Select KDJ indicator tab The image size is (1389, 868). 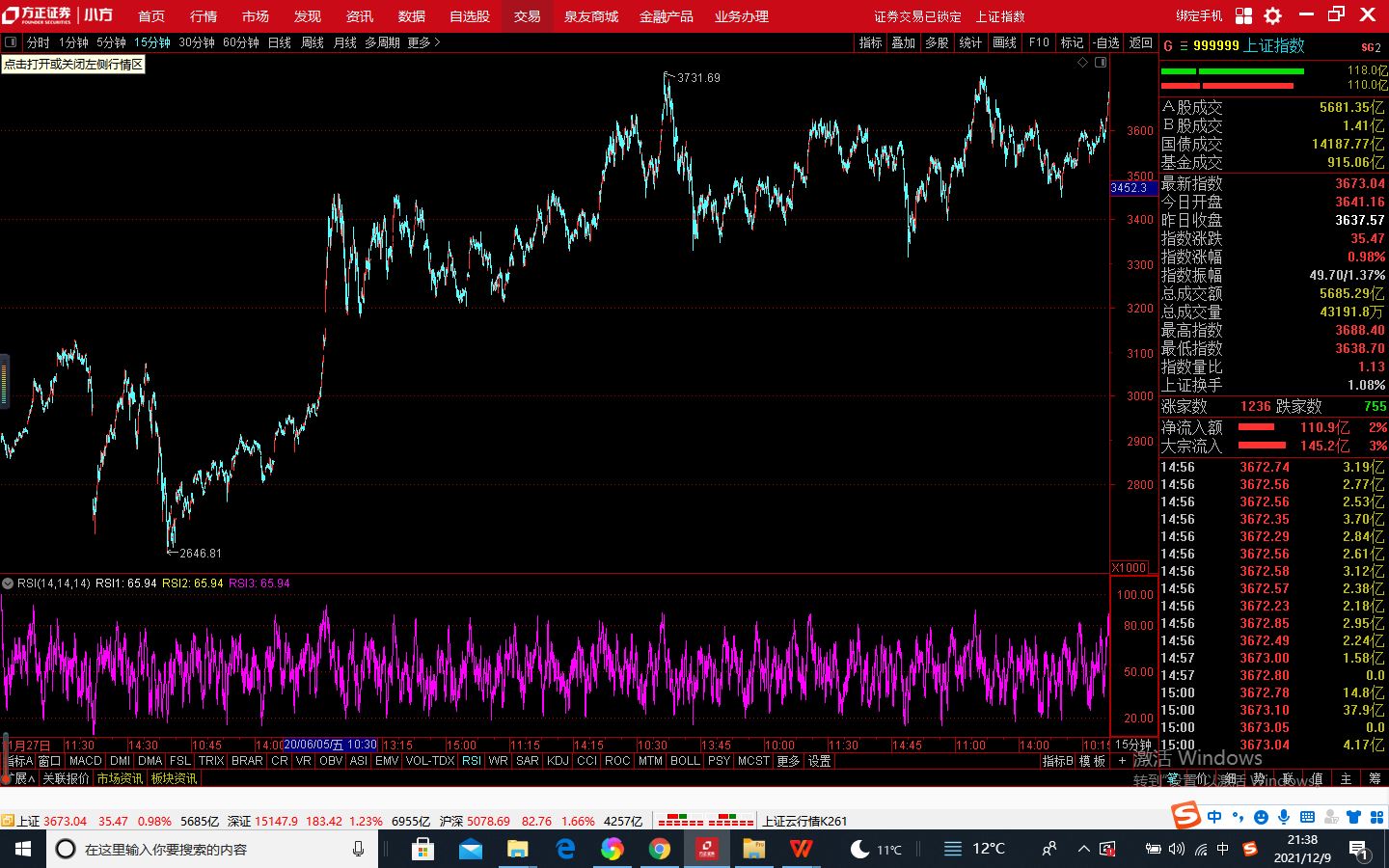click(x=558, y=761)
